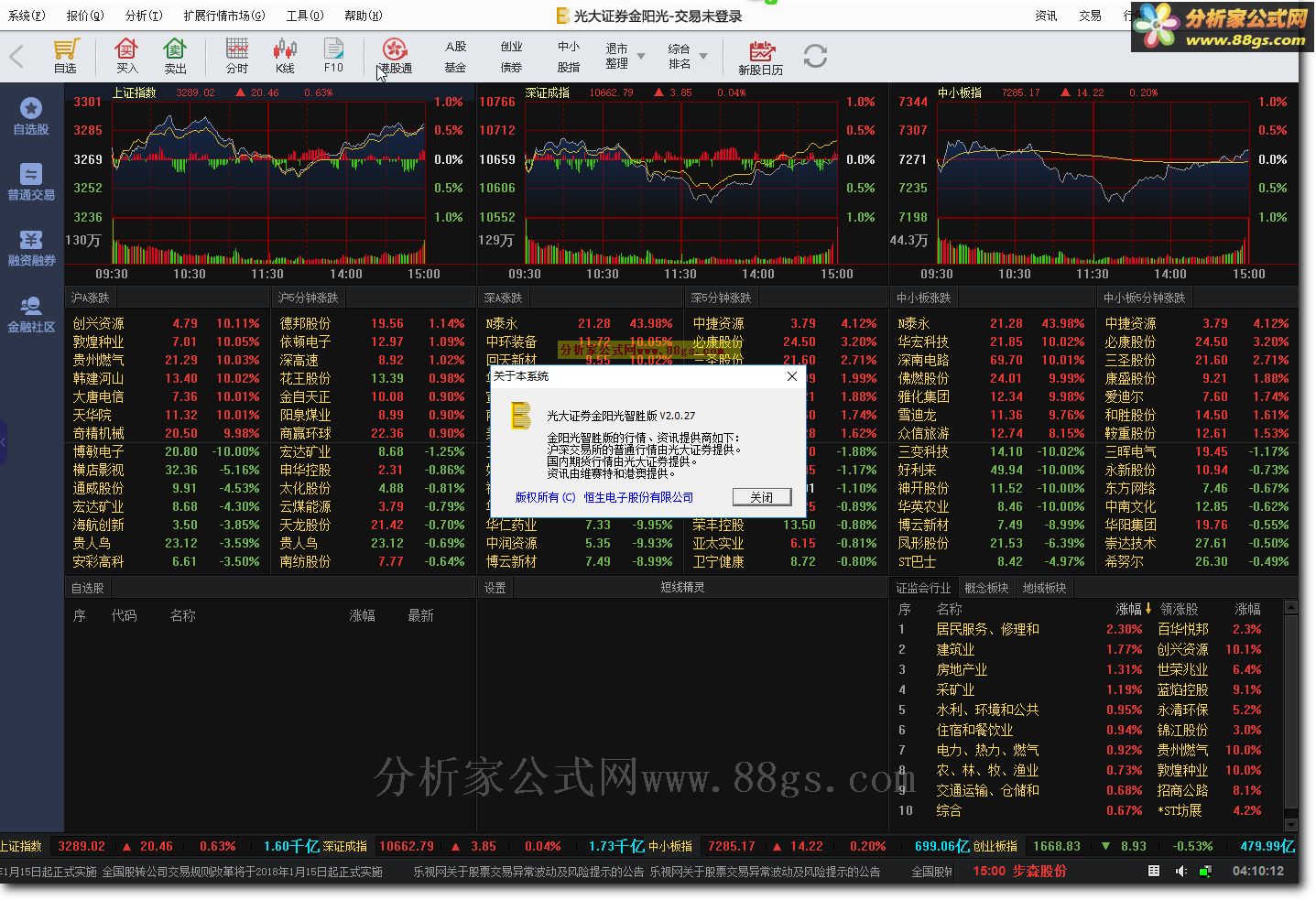The height and width of the screenshot is (900, 1316).
Task: Open the 帮助(H) menu
Action: click(364, 16)
